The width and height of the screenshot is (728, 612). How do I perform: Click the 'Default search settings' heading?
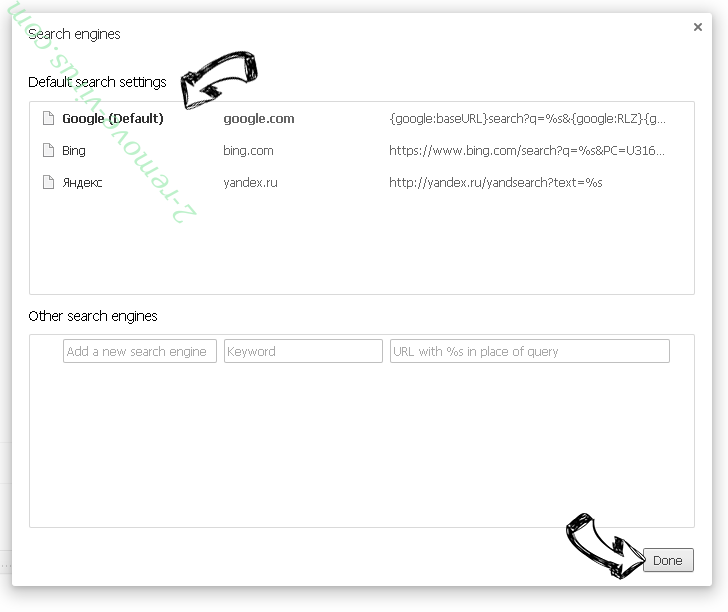tap(97, 82)
